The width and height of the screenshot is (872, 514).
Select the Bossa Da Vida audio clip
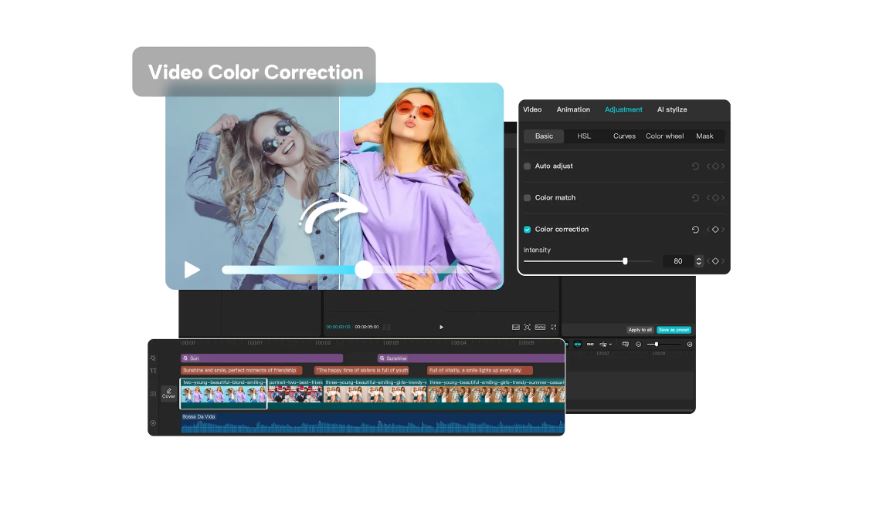(x=373, y=423)
